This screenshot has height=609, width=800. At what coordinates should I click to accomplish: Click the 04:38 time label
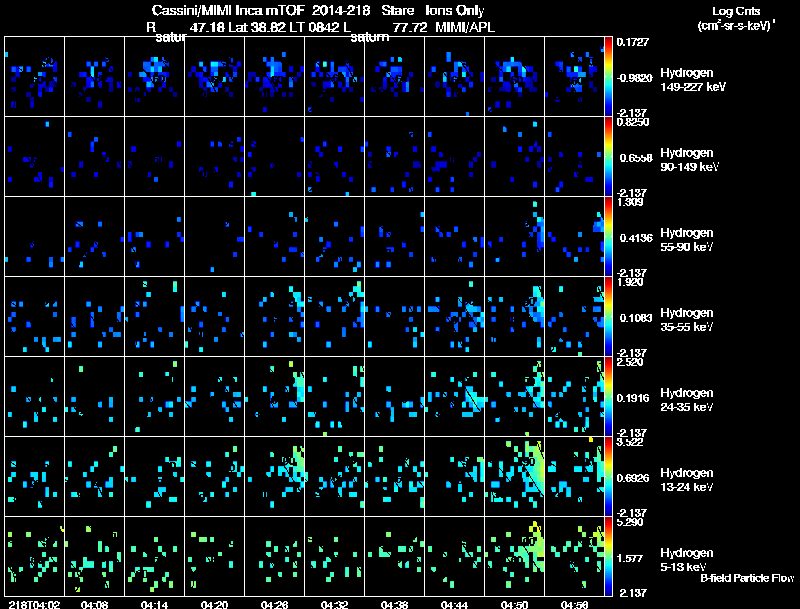pyautogui.click(x=394, y=604)
